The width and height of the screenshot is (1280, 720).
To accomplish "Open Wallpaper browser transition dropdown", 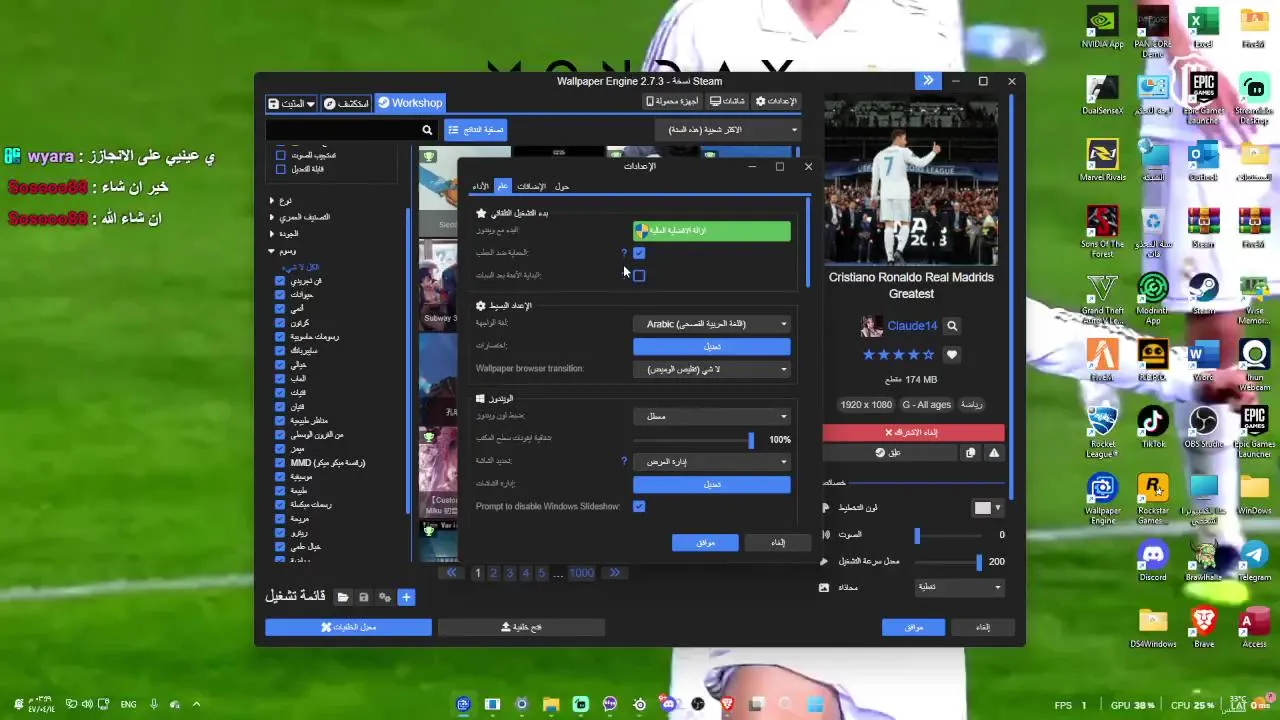I will pos(712,369).
